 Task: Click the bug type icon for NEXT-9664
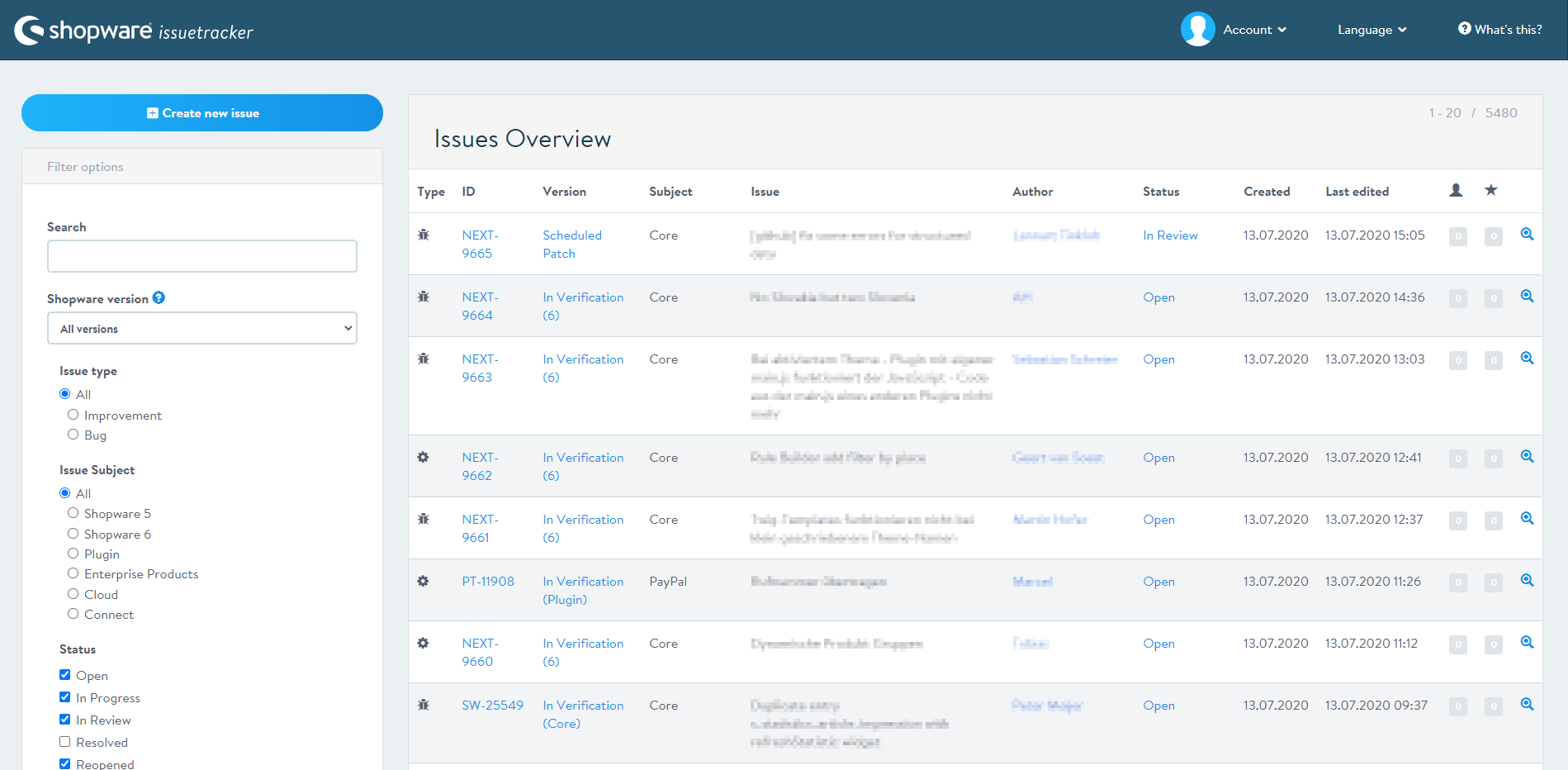coord(424,297)
